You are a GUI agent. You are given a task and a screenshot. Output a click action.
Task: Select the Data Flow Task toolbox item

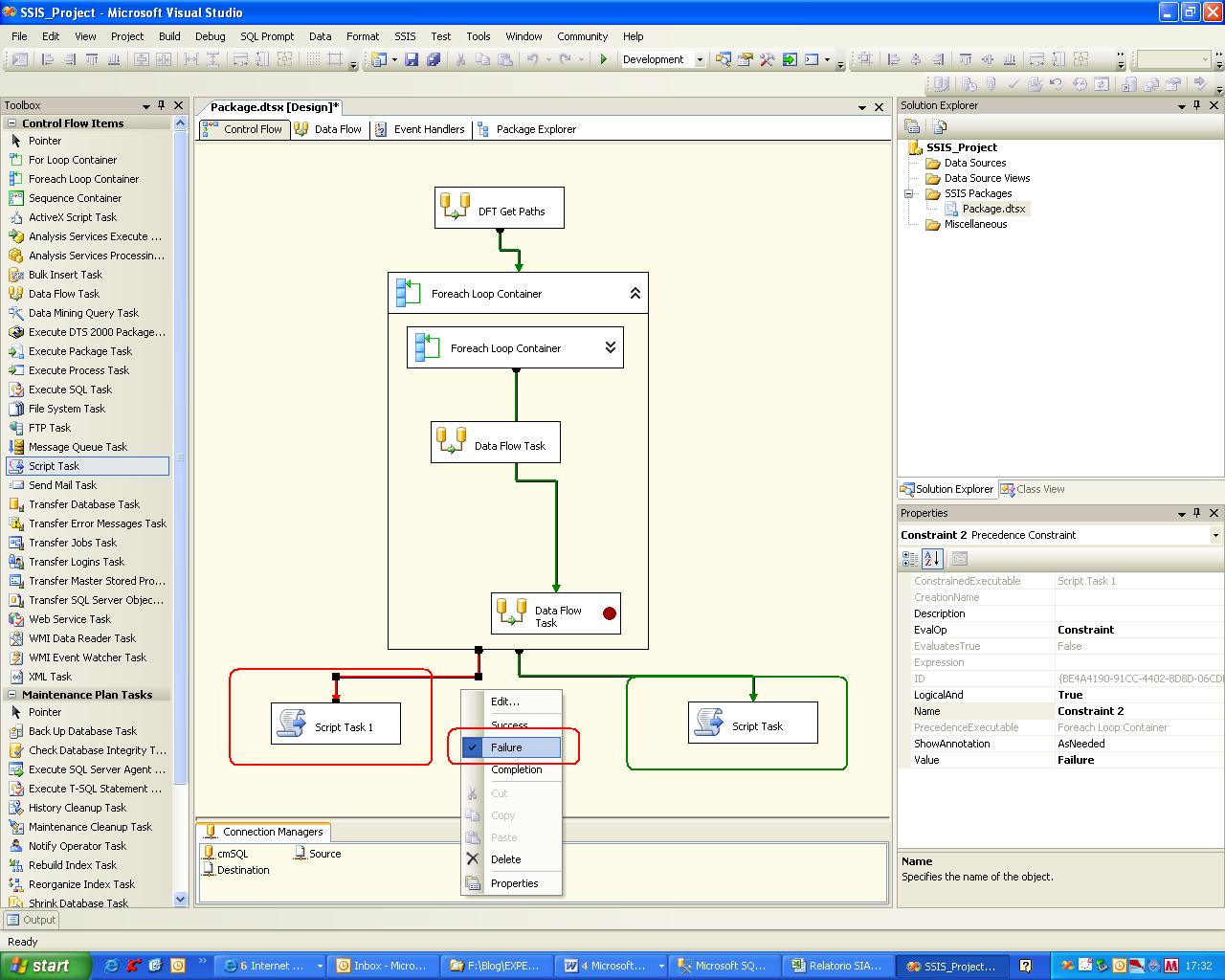87,294
